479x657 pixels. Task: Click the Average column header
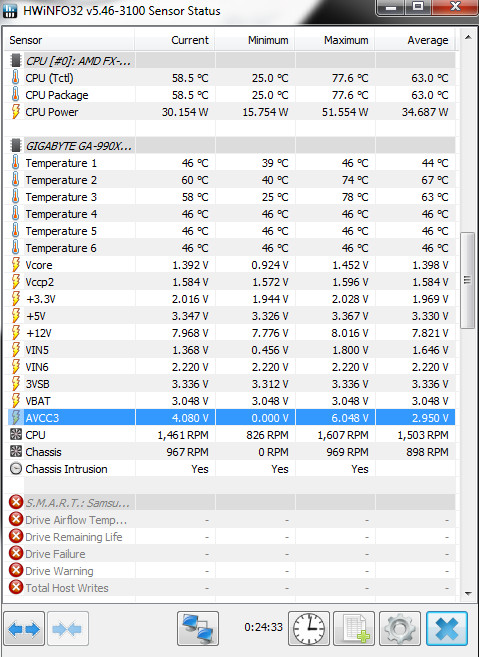point(415,40)
